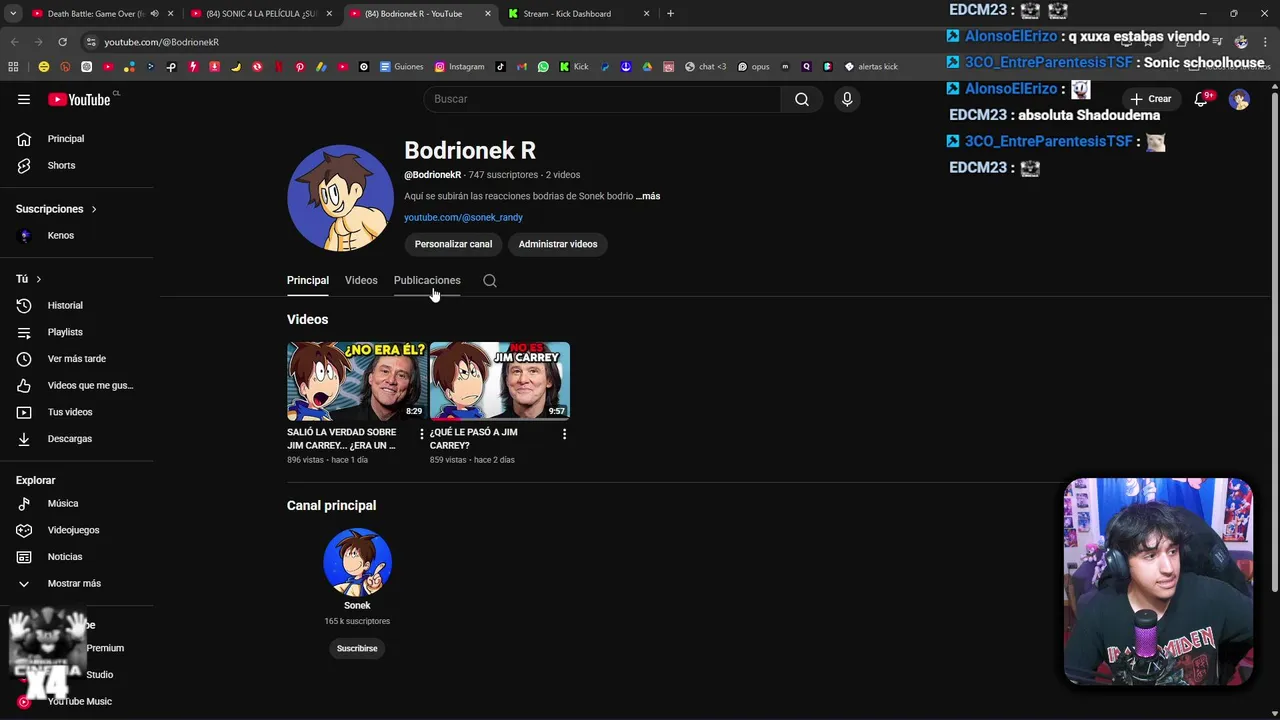Open the Sonek featured channel avatar
The image size is (1280, 720).
coord(357,562)
